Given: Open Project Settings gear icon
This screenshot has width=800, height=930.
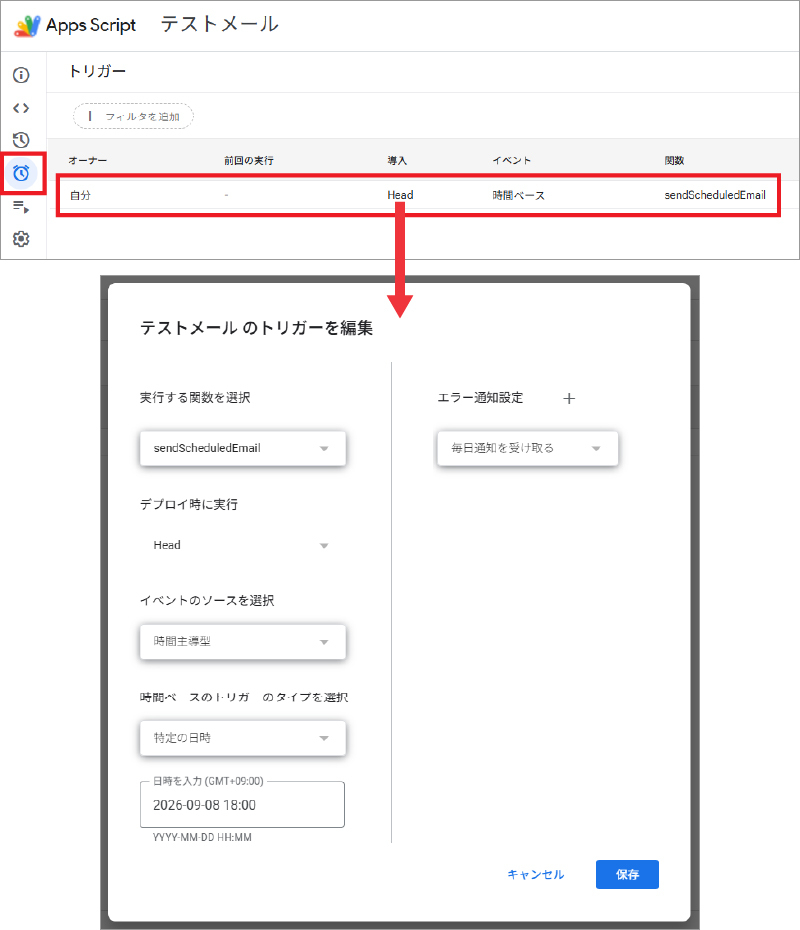Looking at the screenshot, I should click(x=21, y=239).
